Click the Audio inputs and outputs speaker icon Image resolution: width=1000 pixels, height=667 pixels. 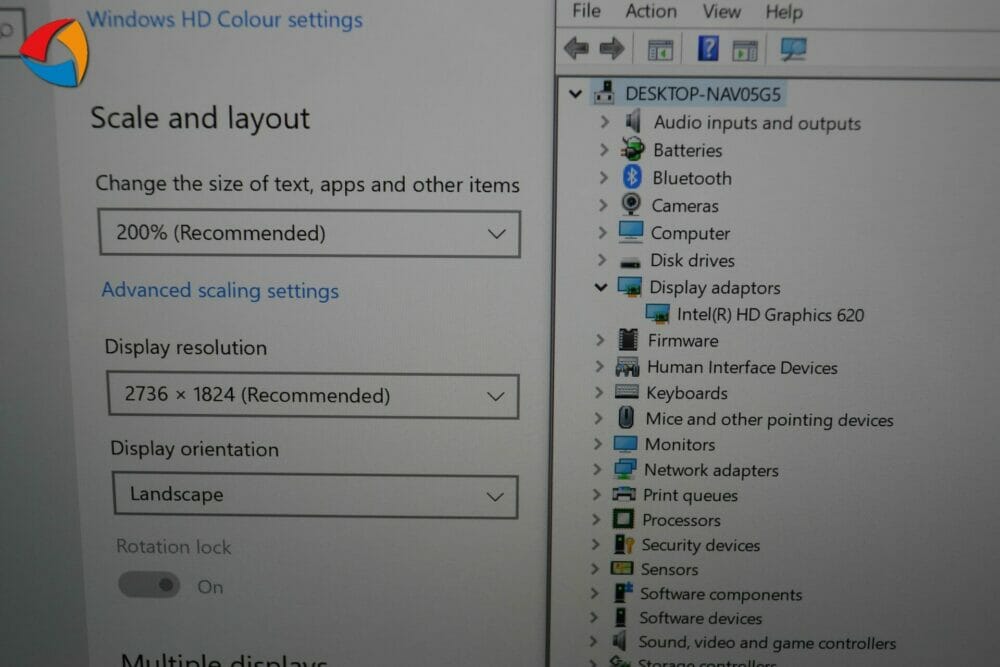[x=633, y=121]
